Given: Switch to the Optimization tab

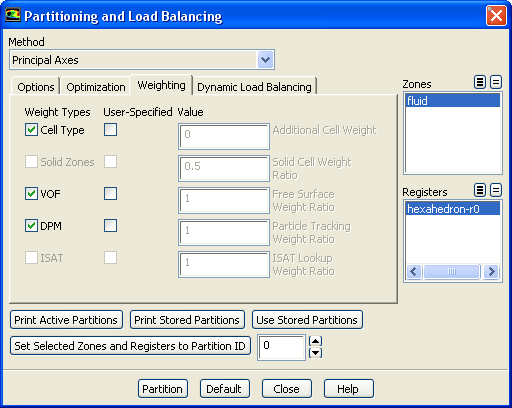Looking at the screenshot, I should (x=96, y=87).
